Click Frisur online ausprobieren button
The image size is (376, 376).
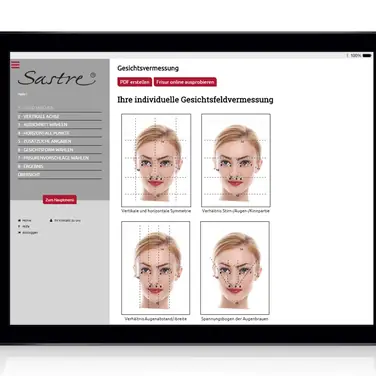185,82
